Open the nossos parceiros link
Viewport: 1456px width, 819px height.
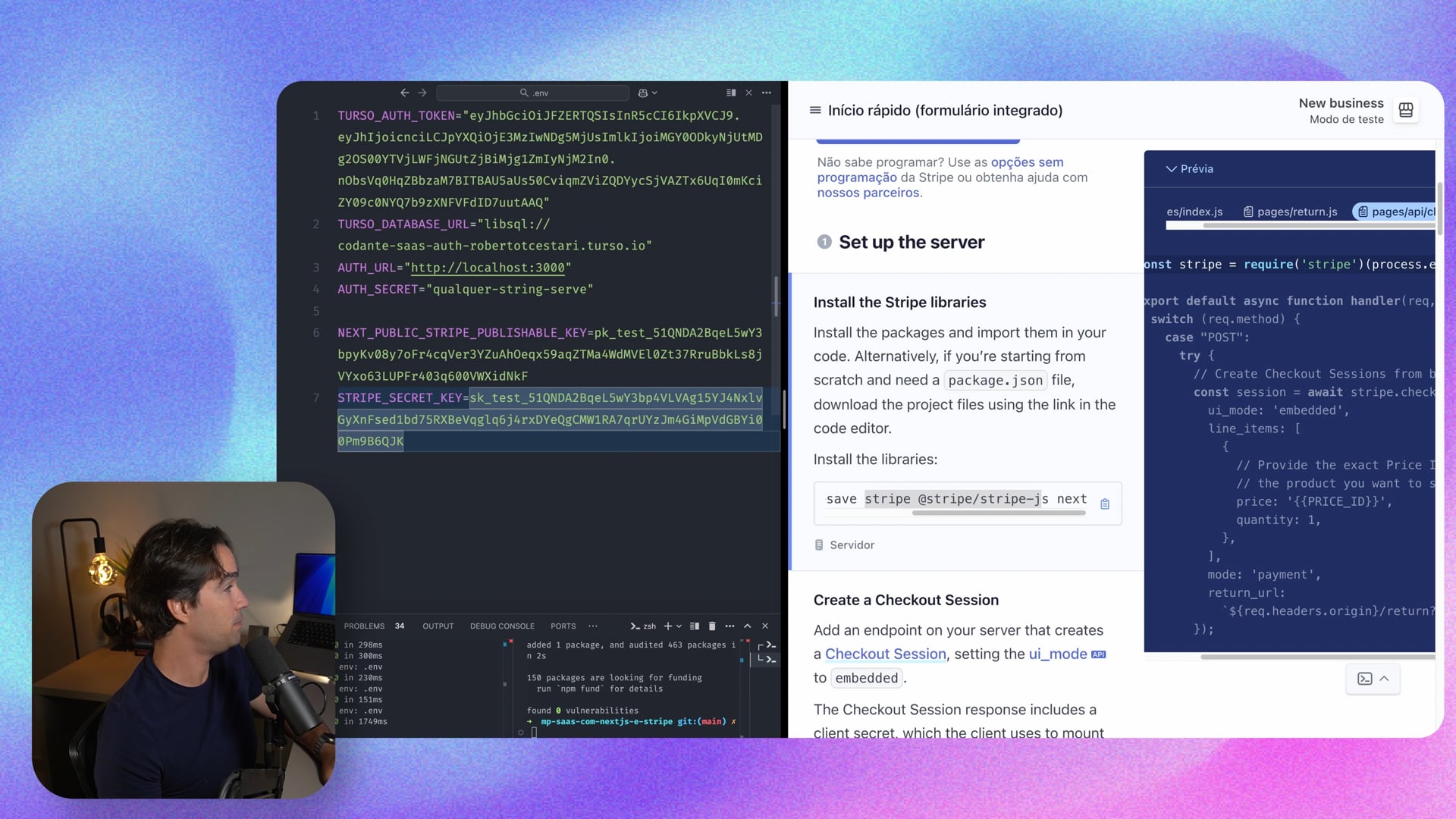click(868, 193)
